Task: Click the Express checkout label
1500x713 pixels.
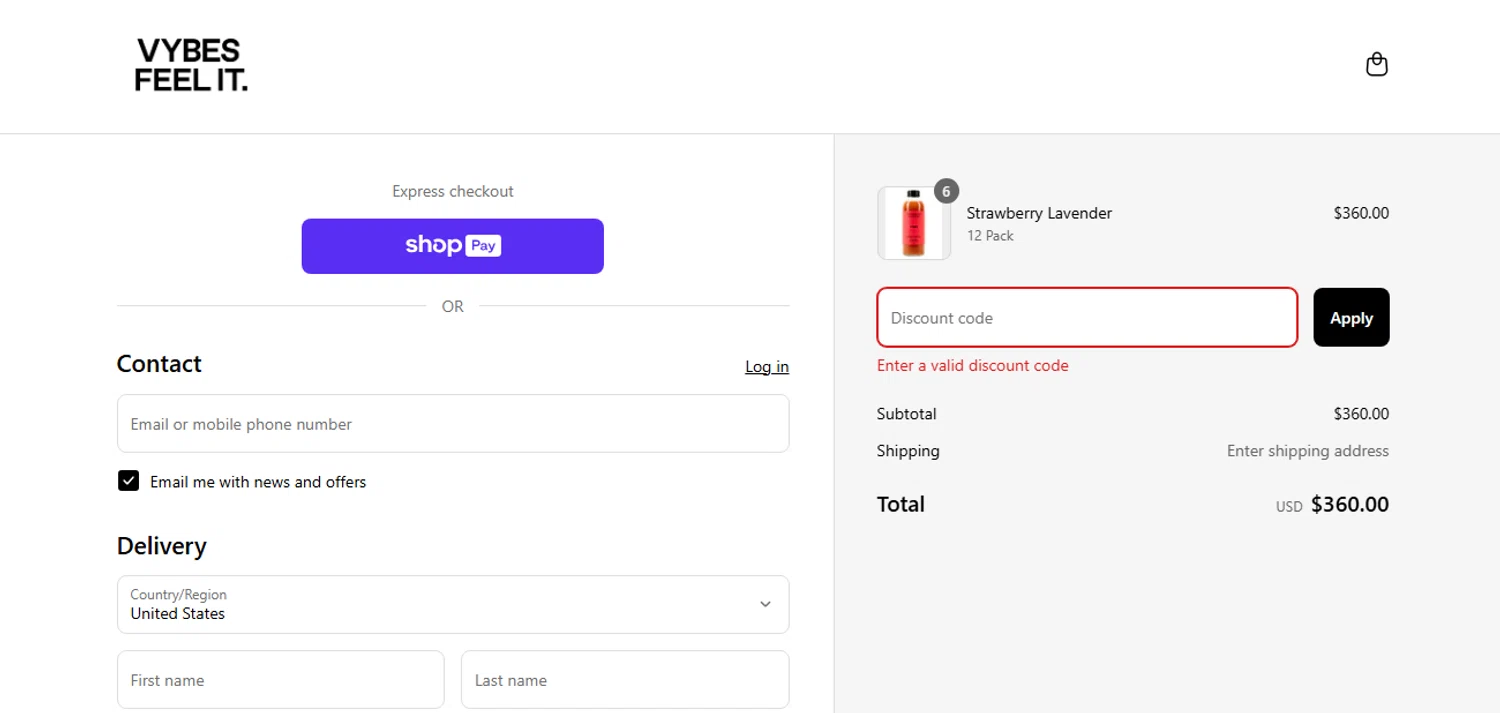Action: coord(452,191)
